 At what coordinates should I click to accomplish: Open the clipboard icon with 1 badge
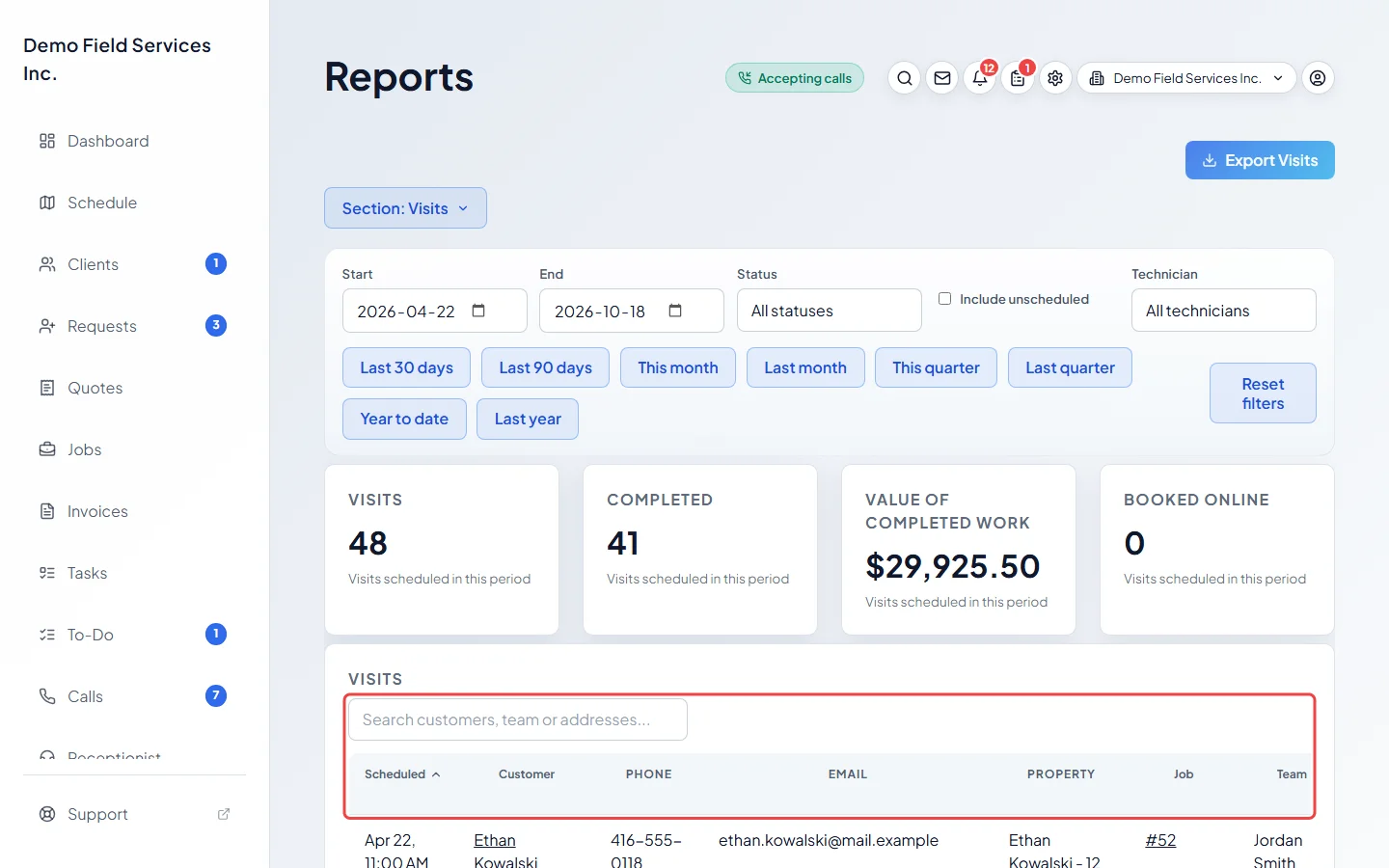coord(1018,78)
